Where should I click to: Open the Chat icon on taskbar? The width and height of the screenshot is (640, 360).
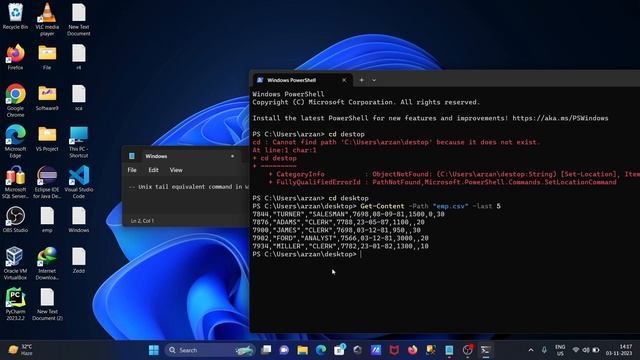284,350
